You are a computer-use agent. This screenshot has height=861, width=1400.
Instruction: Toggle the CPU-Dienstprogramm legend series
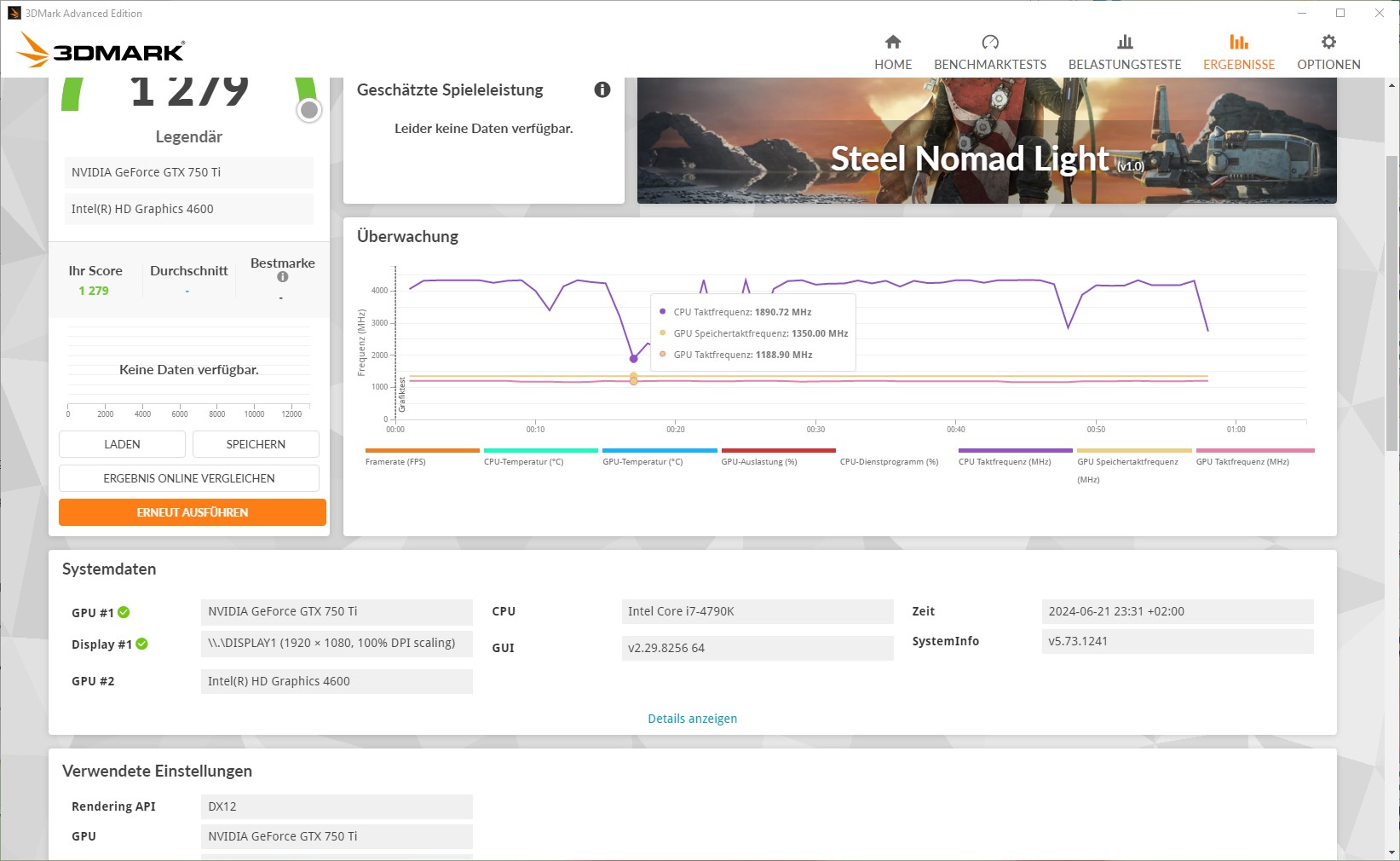coord(889,461)
